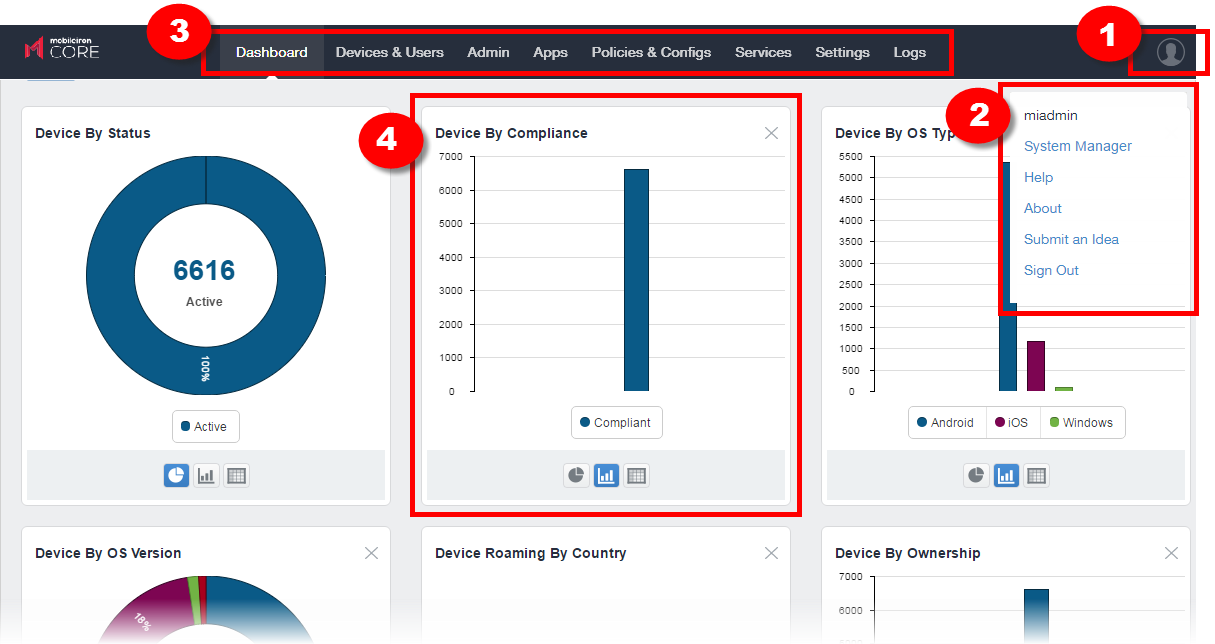
Task: Click the miadmin username in dropdown
Action: [x=1051, y=116]
